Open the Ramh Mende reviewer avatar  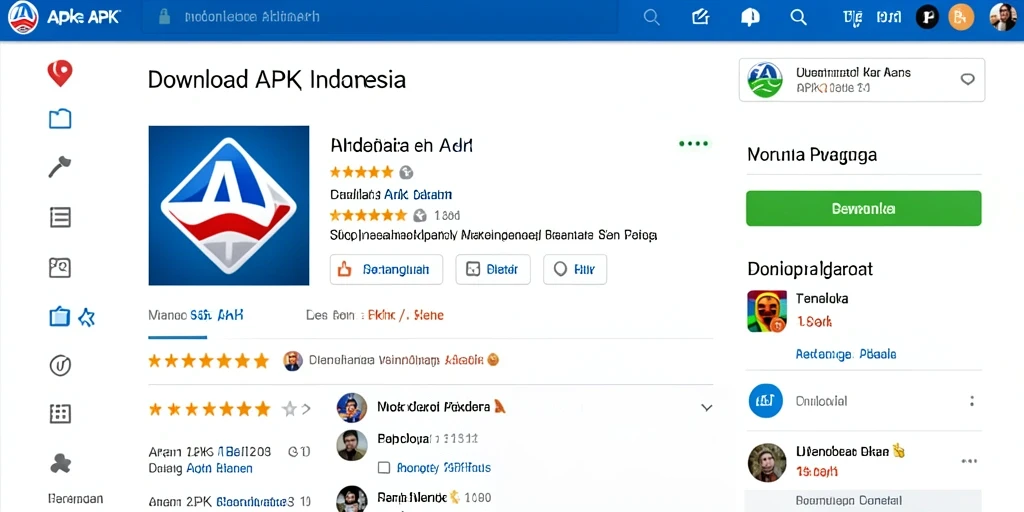[x=351, y=499]
